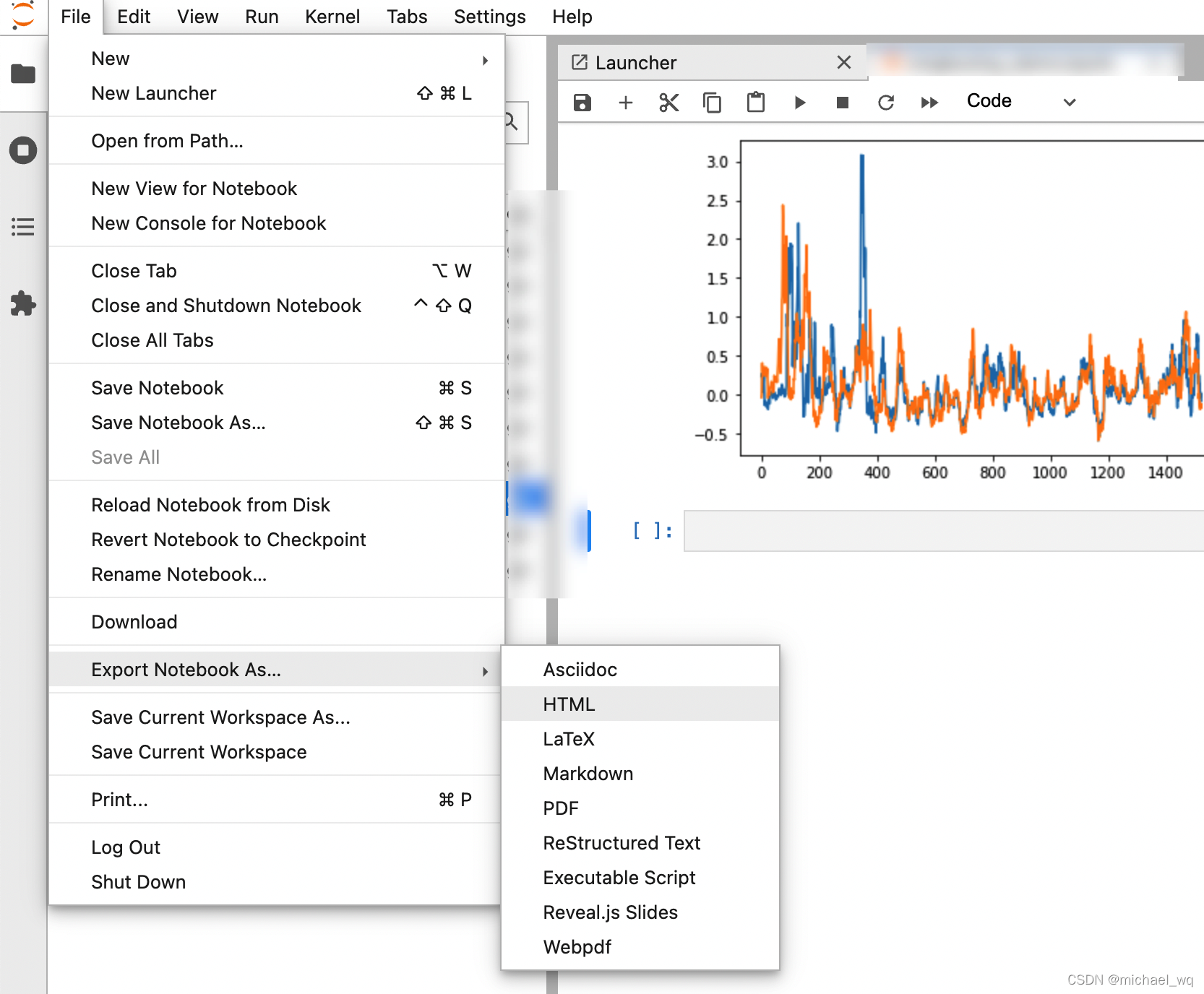Export notebook as Reveal.js Slides

640,912
